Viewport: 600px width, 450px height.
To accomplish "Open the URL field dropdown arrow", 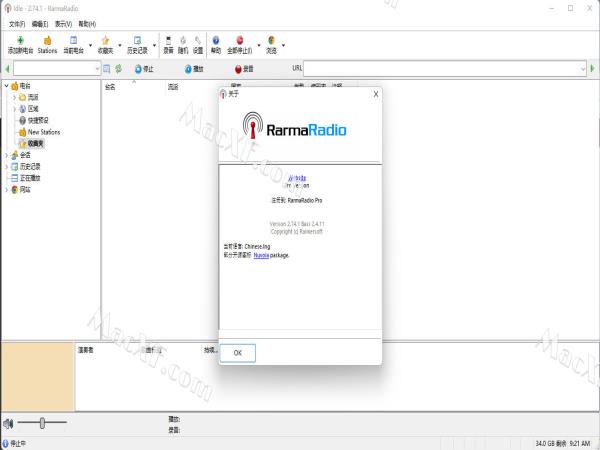I will coord(583,69).
